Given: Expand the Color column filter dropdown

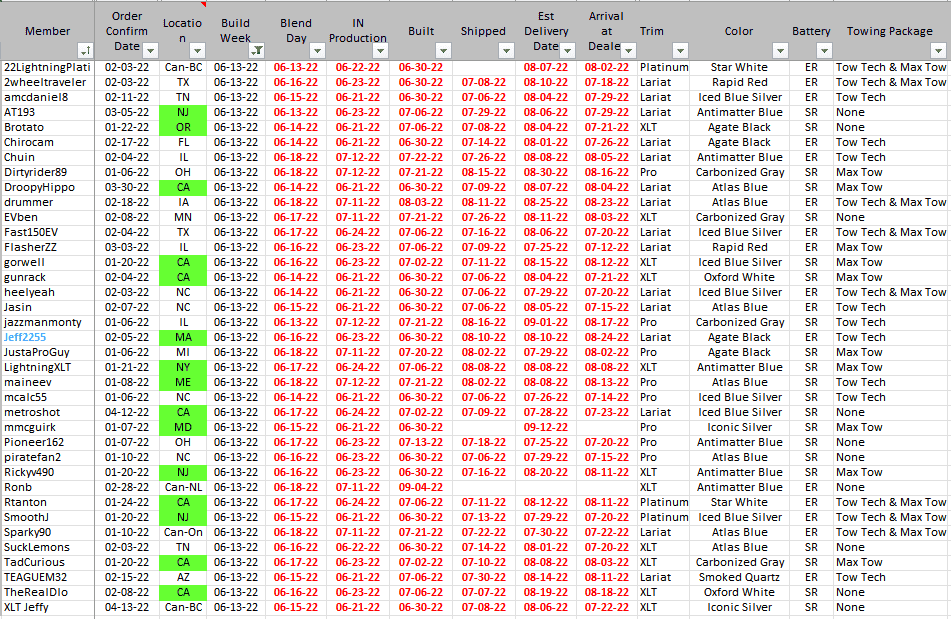Looking at the screenshot, I should coord(776,50).
